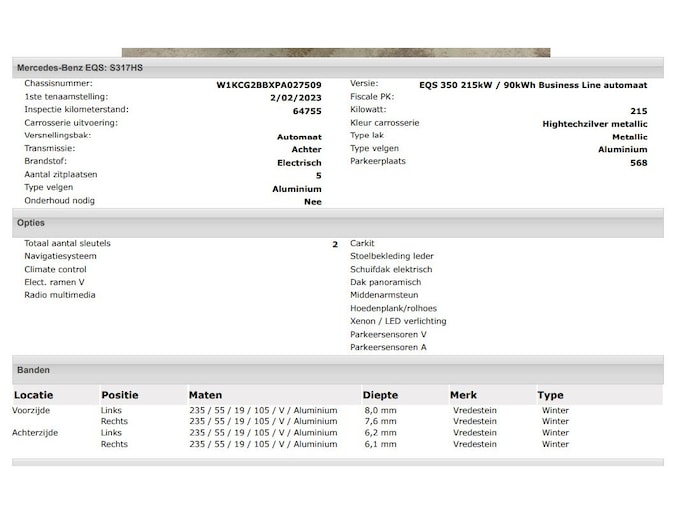The width and height of the screenshot is (685, 514).
Task: Click the Maten column header
Action: point(205,395)
